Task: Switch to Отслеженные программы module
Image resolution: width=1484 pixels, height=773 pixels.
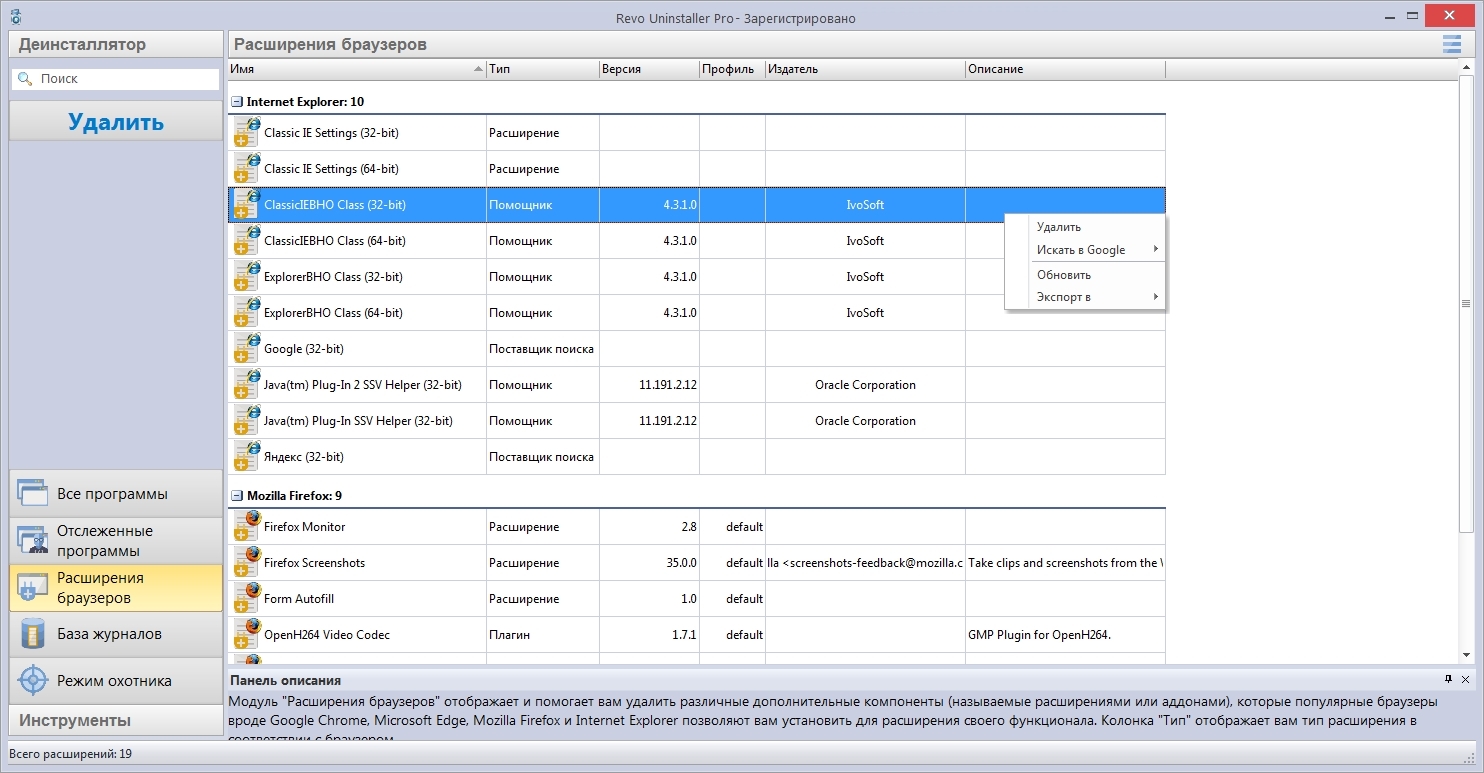Action: (x=116, y=540)
